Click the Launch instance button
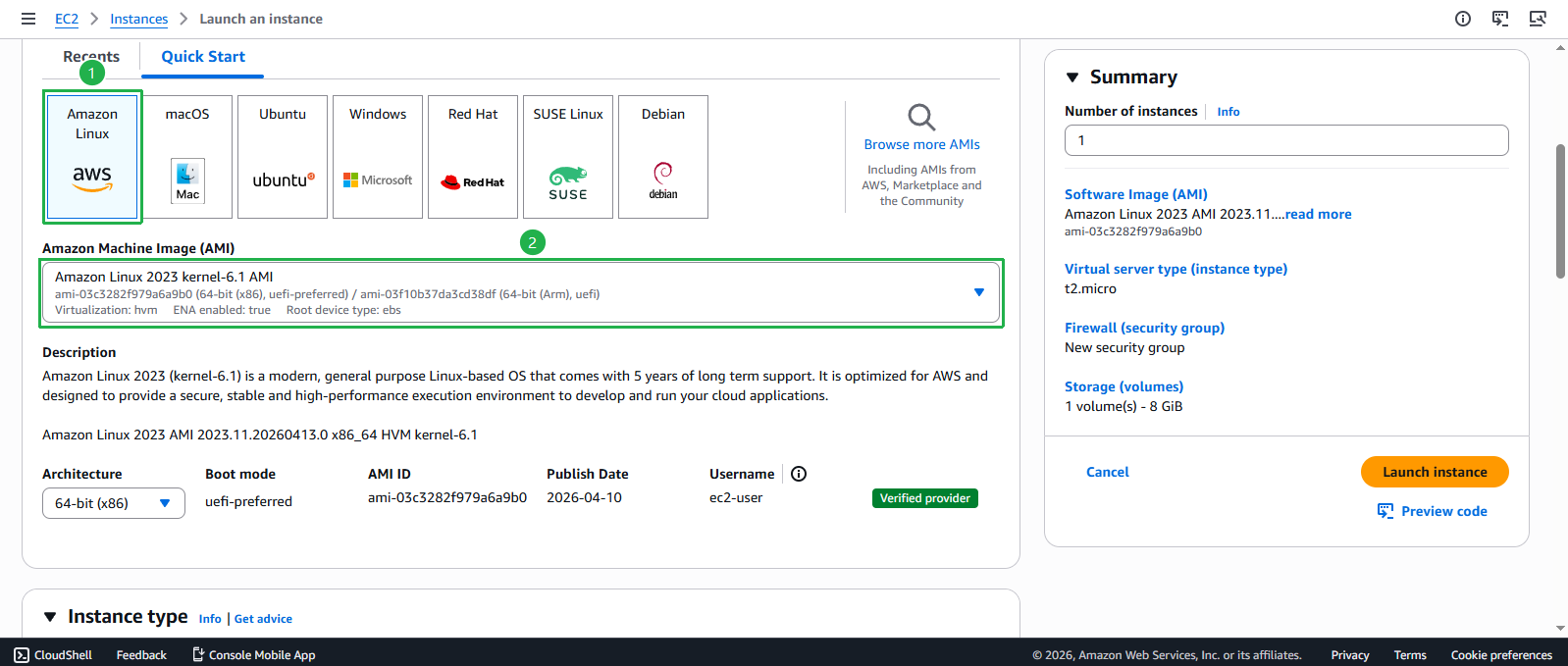The image size is (1568, 666). [x=1435, y=472]
